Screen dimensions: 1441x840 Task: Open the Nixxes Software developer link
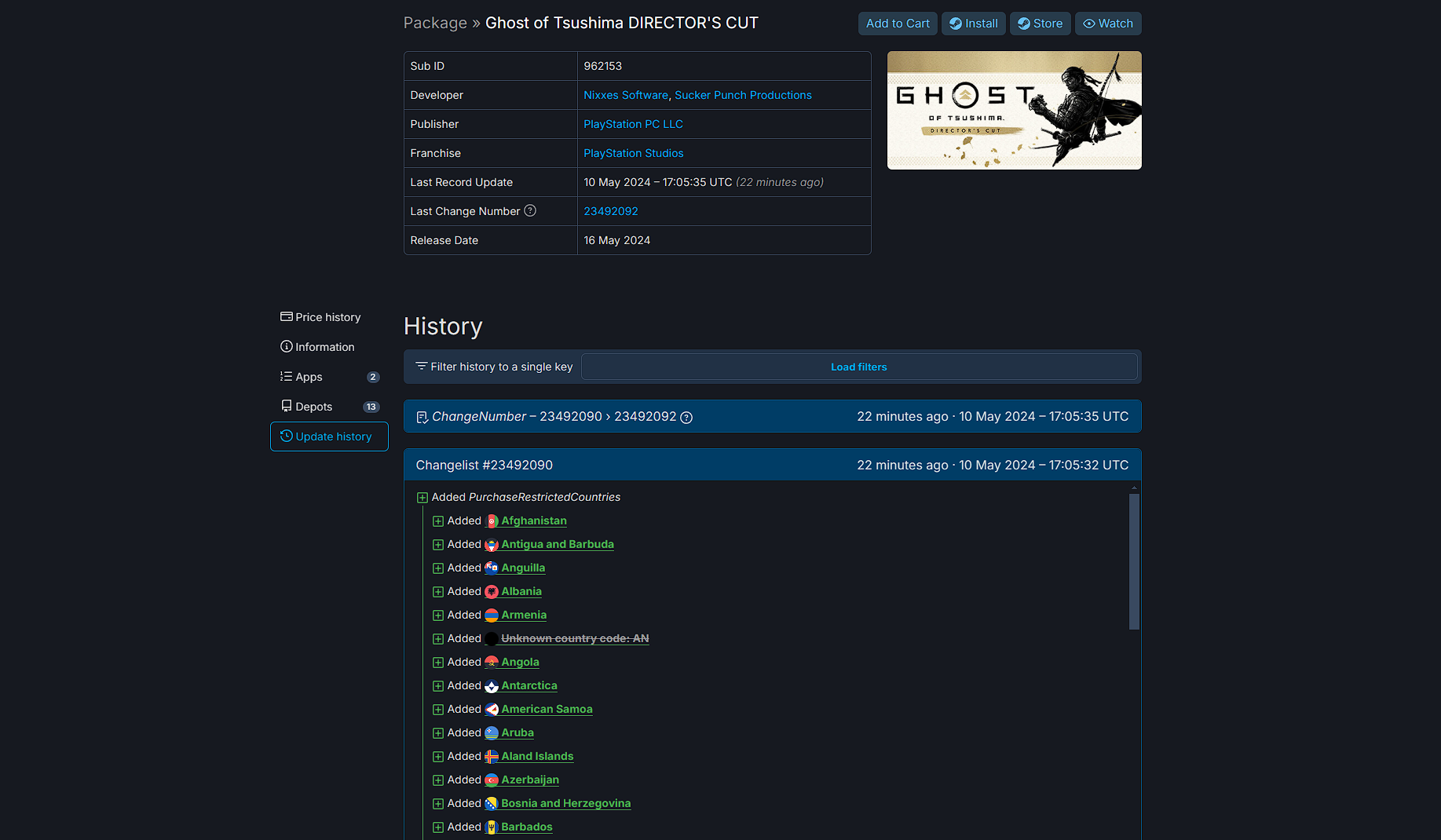click(626, 95)
